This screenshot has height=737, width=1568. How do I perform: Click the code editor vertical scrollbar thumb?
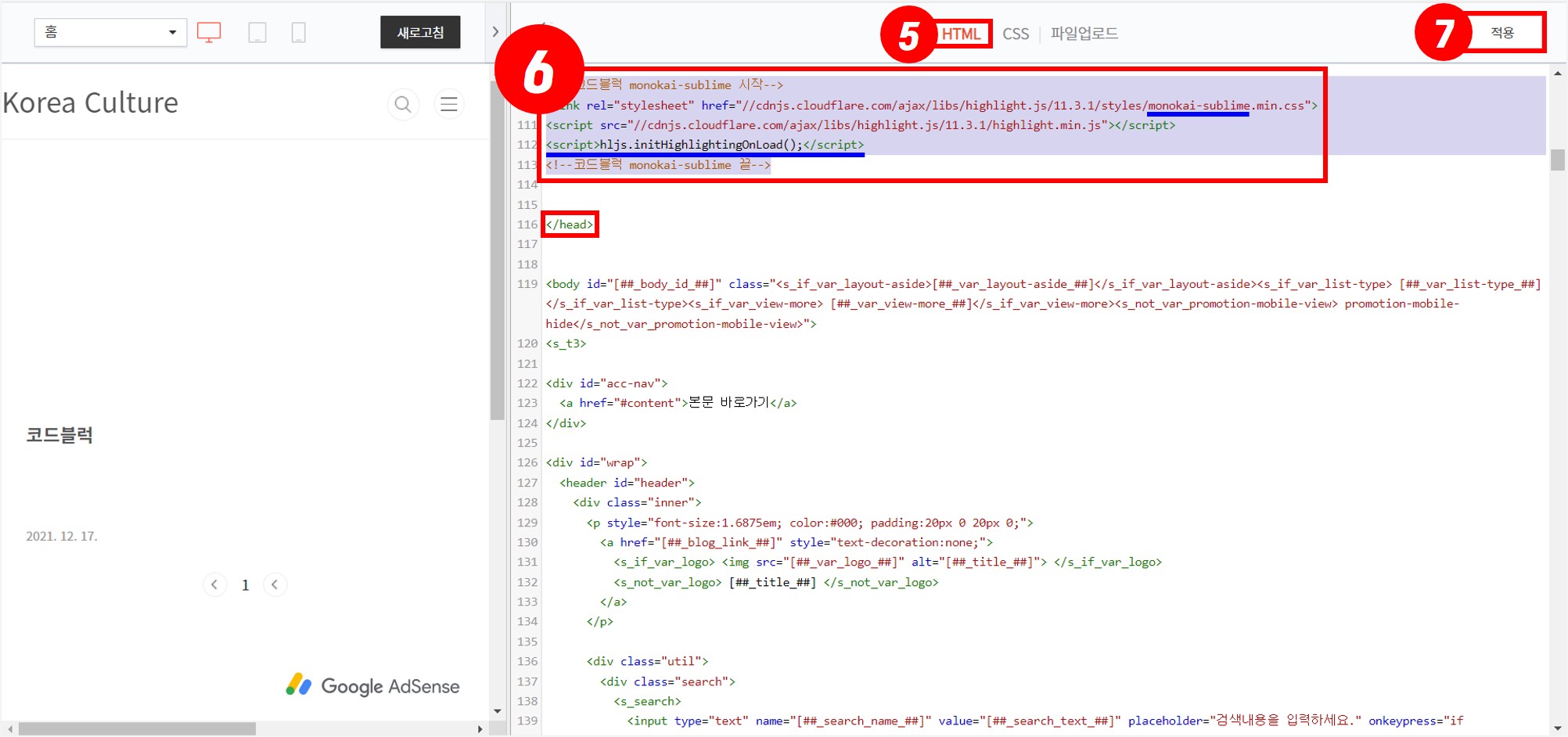point(1558,160)
